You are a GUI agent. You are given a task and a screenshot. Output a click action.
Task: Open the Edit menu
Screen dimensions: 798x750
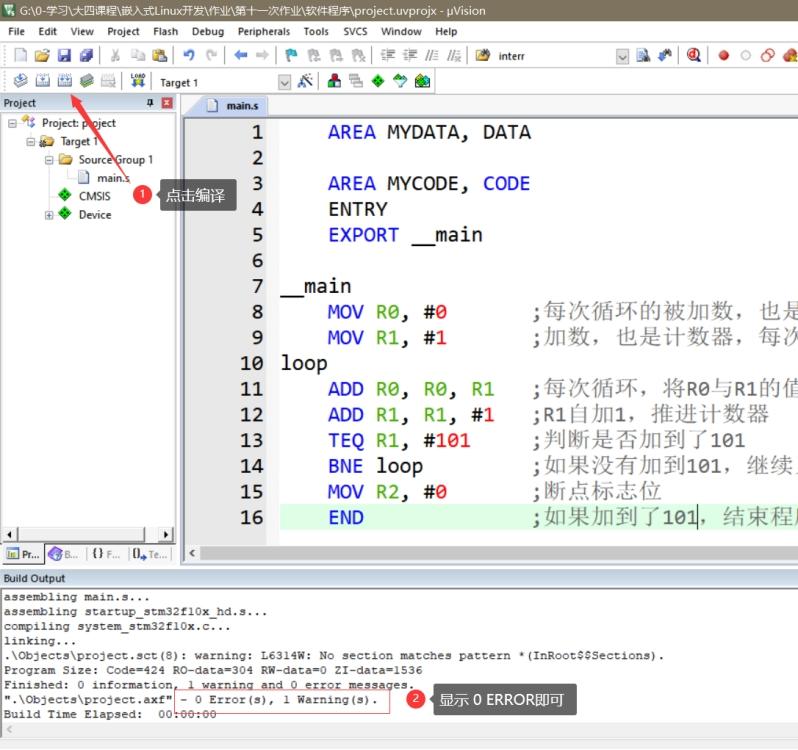pyautogui.click(x=47, y=31)
